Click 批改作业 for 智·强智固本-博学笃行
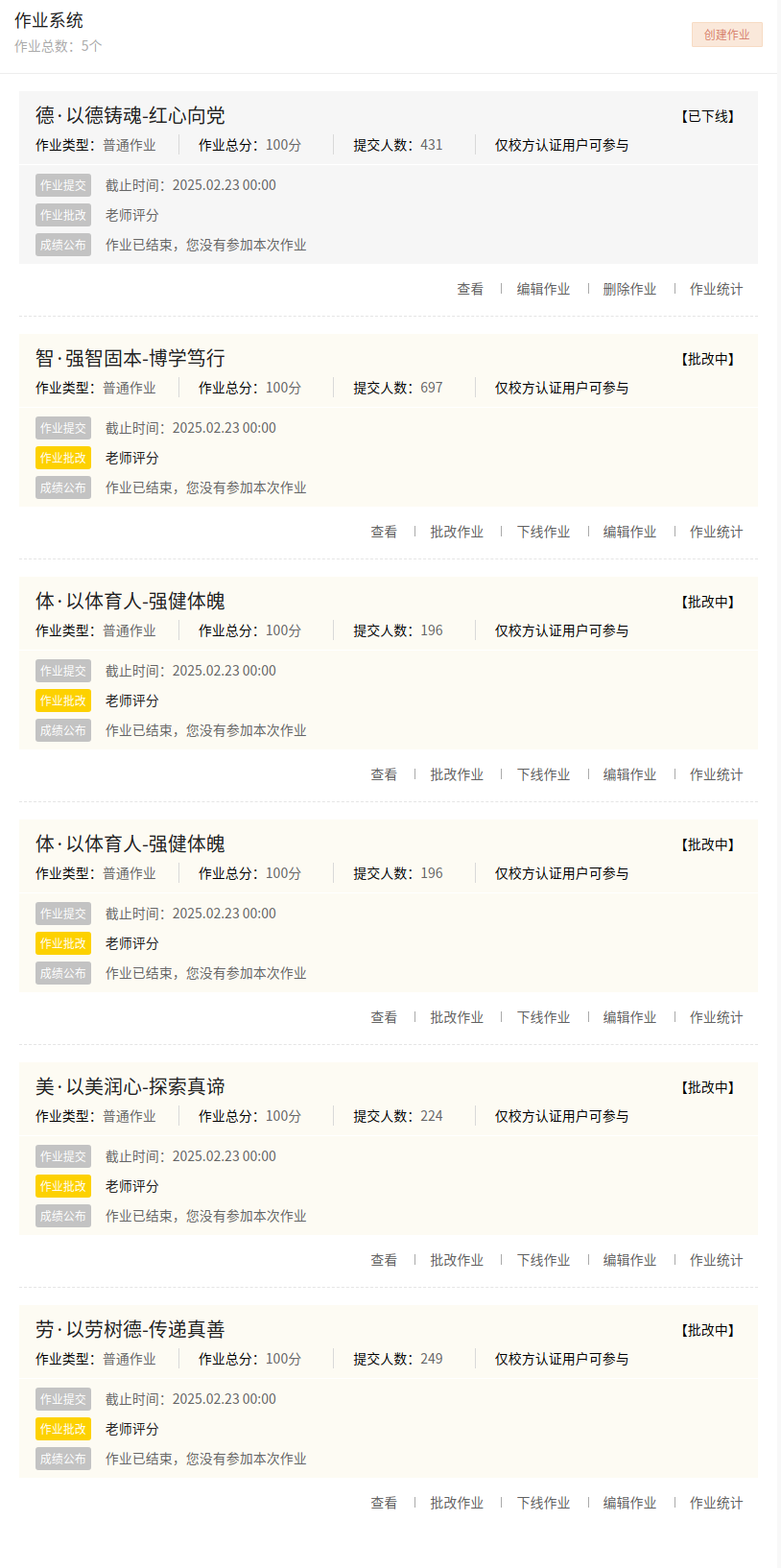The image size is (781, 1568). click(457, 532)
